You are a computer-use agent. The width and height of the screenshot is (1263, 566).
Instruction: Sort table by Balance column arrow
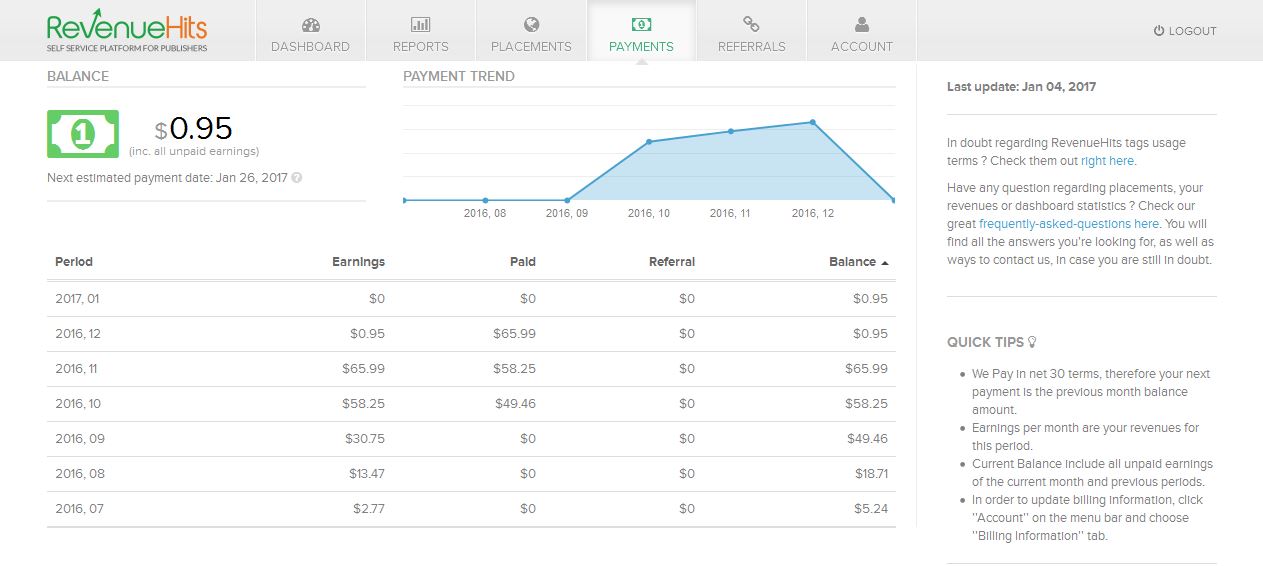click(x=885, y=262)
